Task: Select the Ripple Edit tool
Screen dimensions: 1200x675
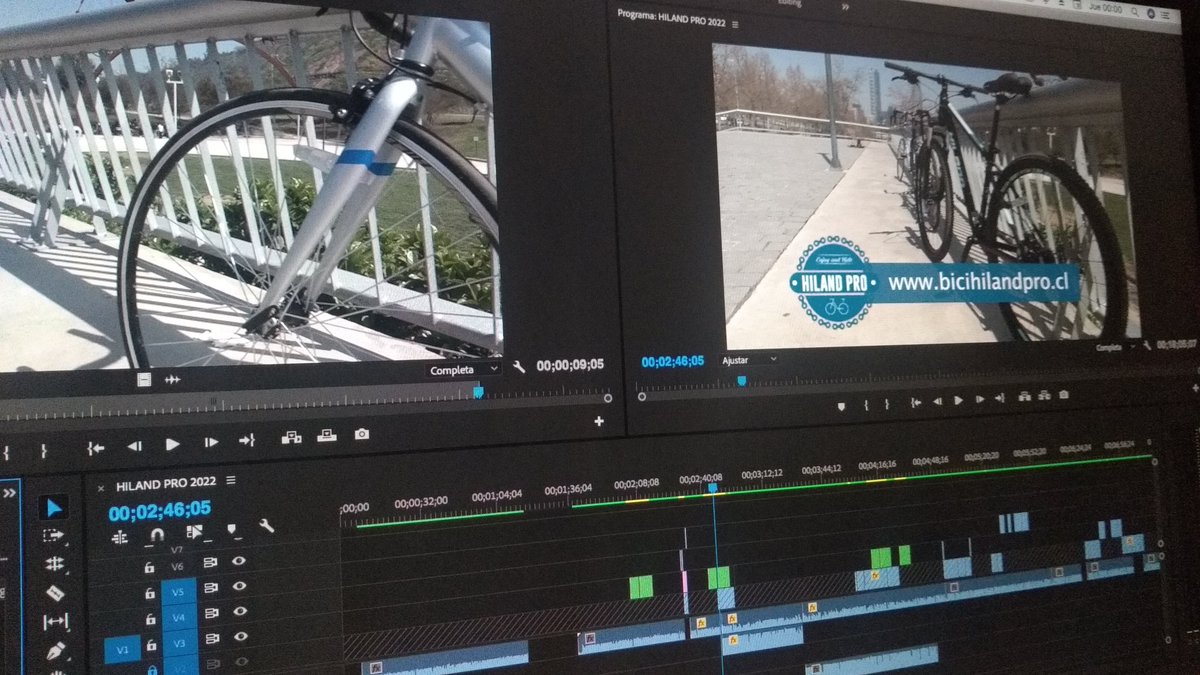Action: click(x=55, y=564)
